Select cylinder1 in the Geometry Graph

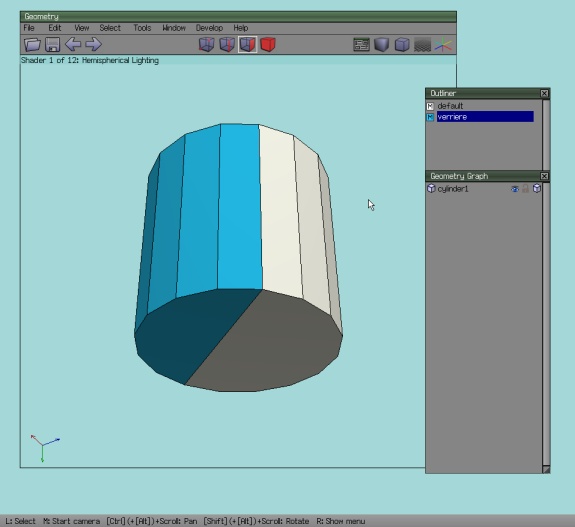coord(453,189)
